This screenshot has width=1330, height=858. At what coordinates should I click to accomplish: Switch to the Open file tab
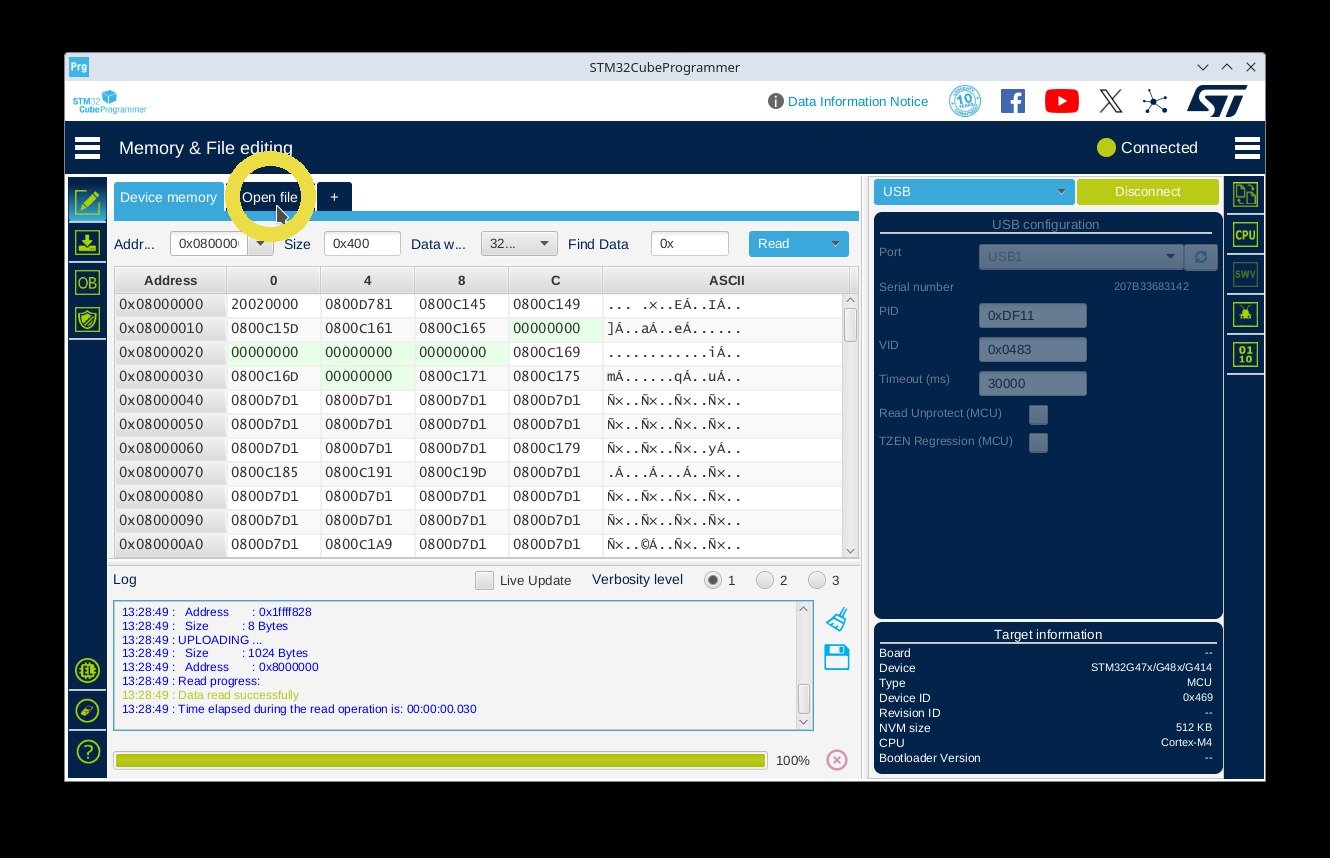(270, 197)
